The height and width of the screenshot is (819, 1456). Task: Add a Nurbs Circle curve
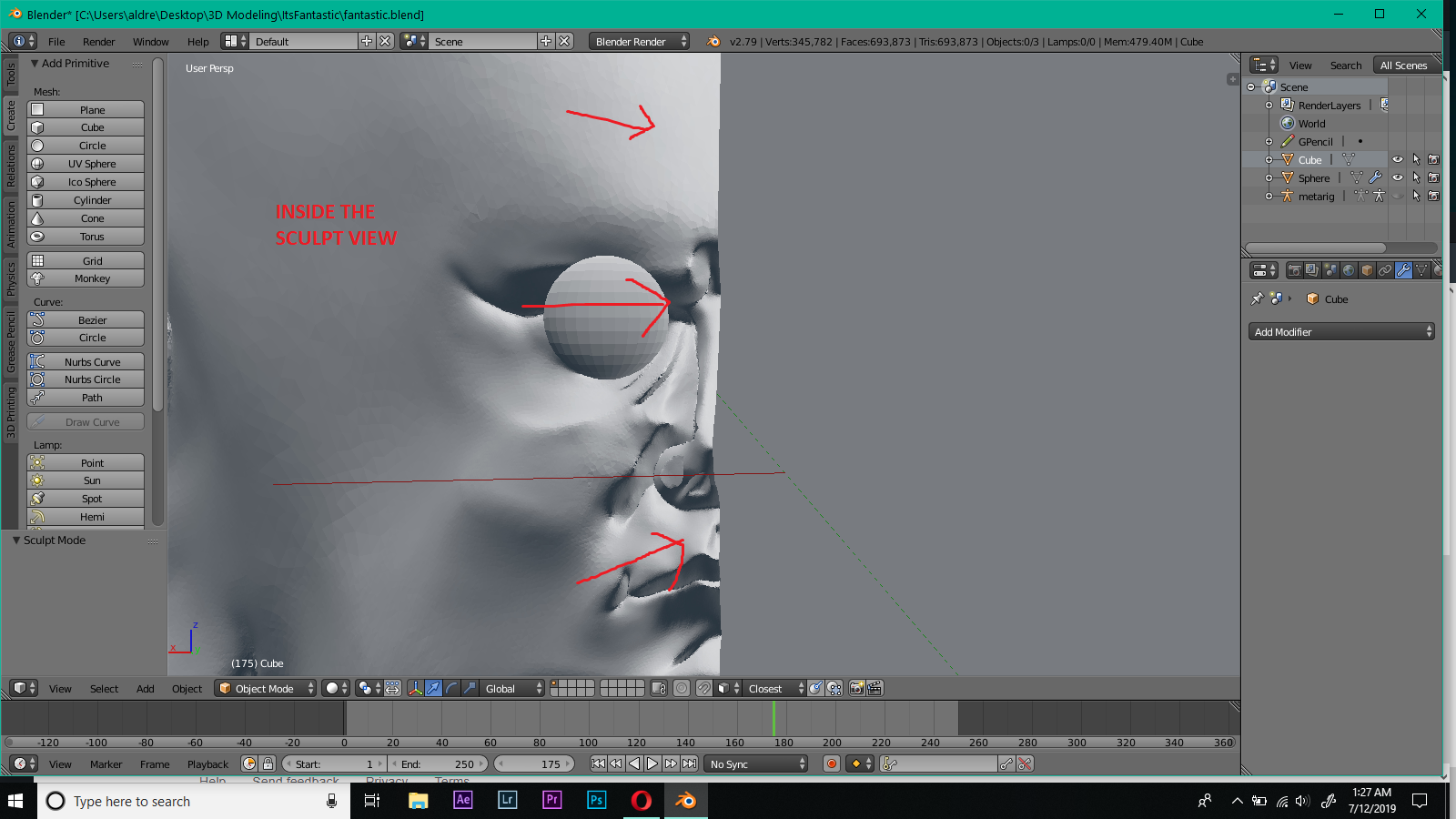coord(86,379)
